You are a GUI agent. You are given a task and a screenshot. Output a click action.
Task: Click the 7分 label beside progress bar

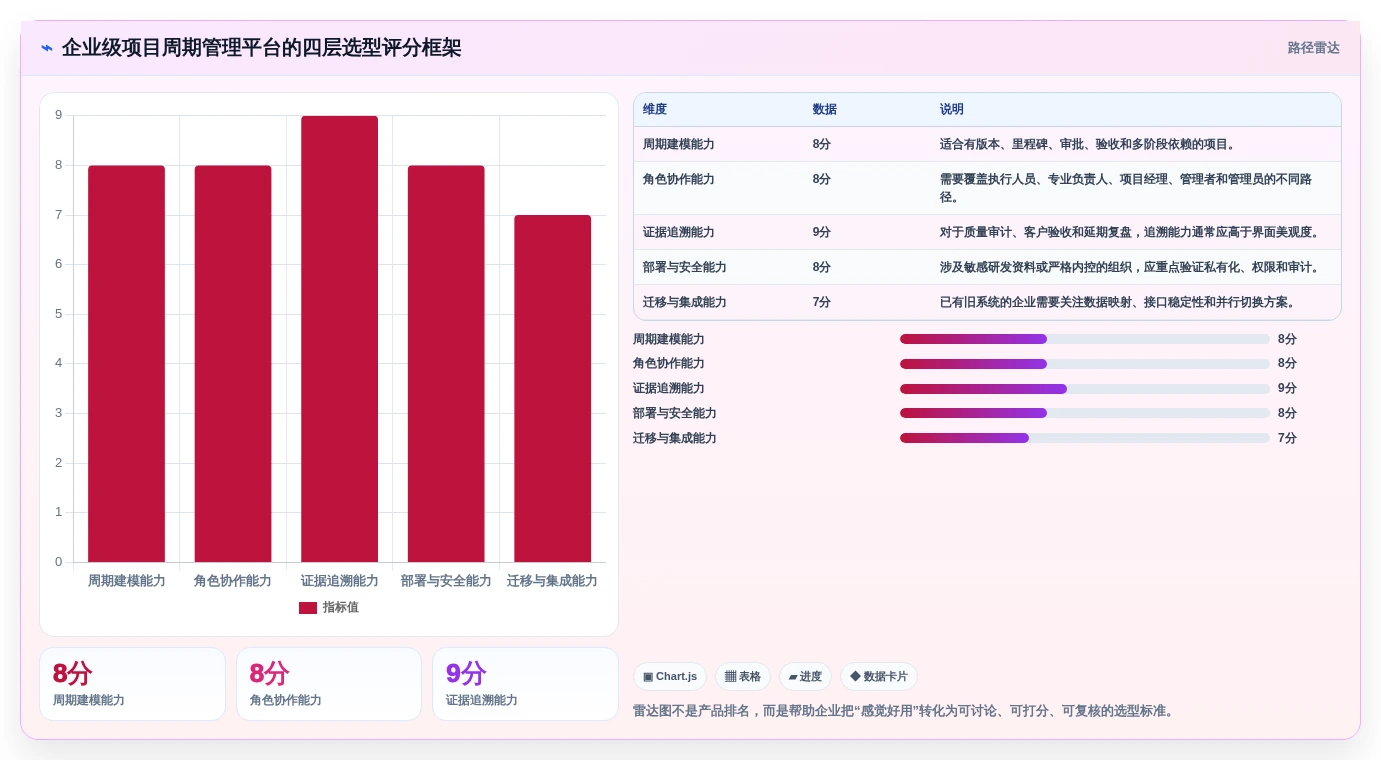pos(1287,438)
